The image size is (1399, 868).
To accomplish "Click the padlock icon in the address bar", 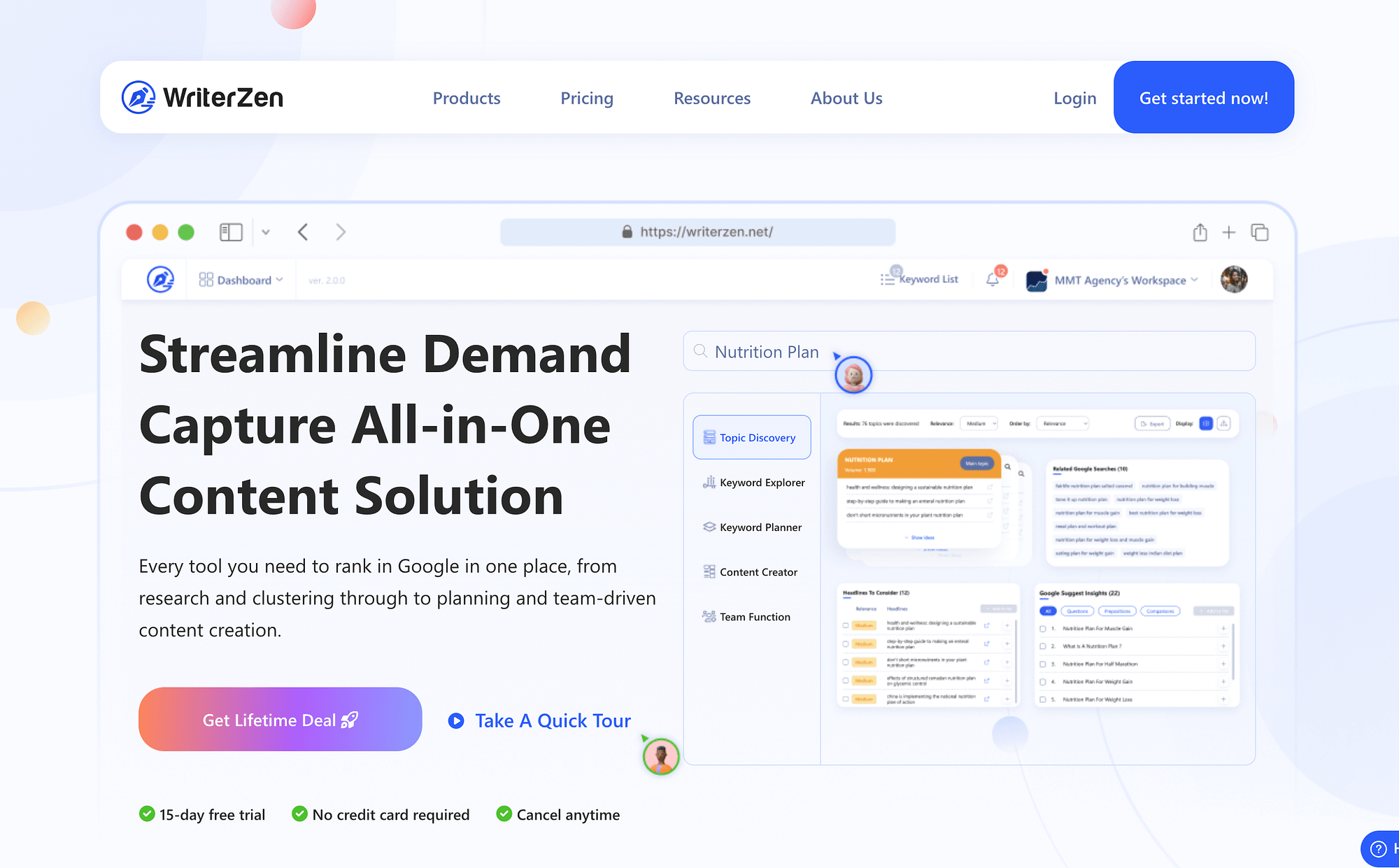I will pyautogui.click(x=627, y=232).
